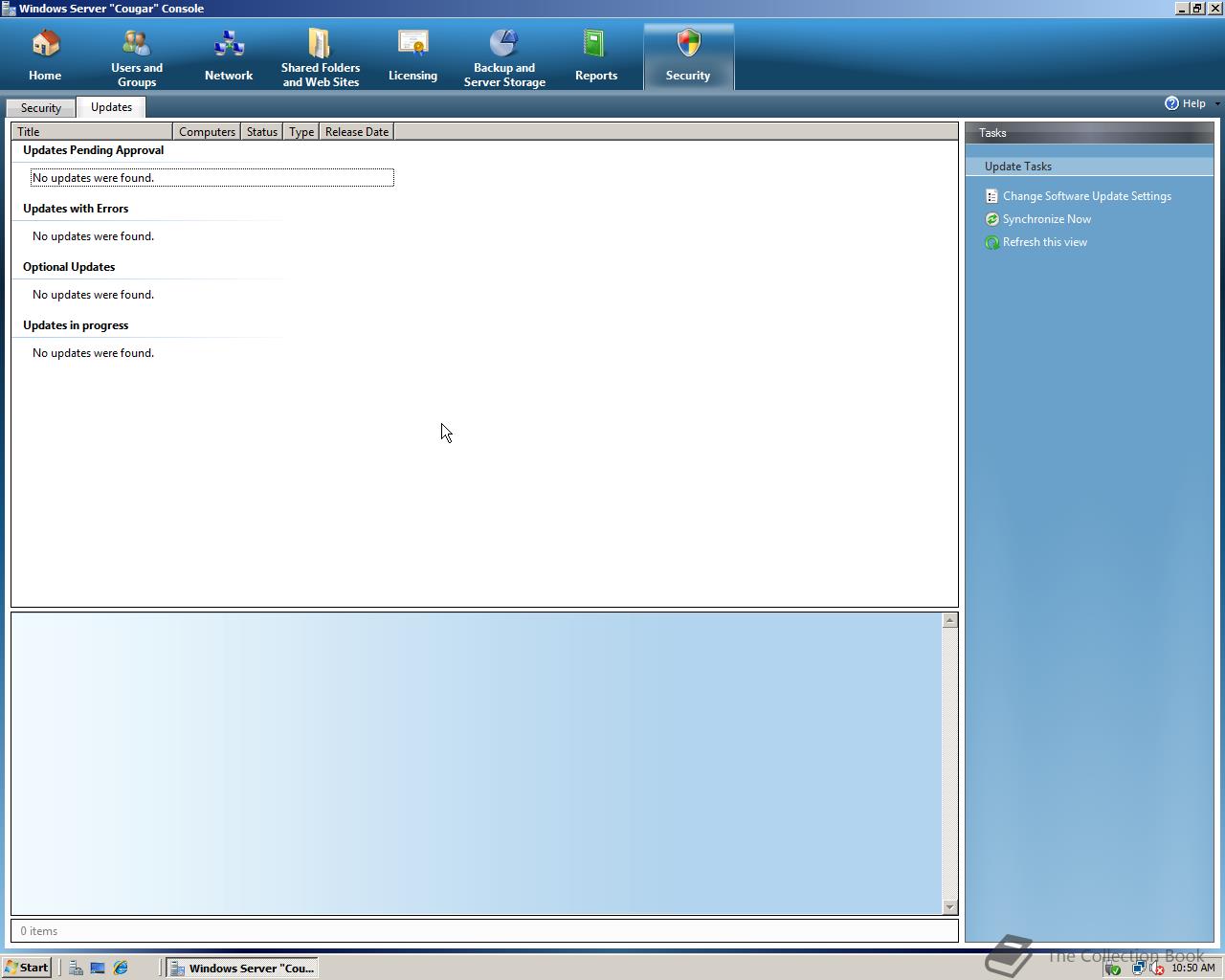Sort by the Type column header
Screen dimensions: 1225x980
coord(301,131)
